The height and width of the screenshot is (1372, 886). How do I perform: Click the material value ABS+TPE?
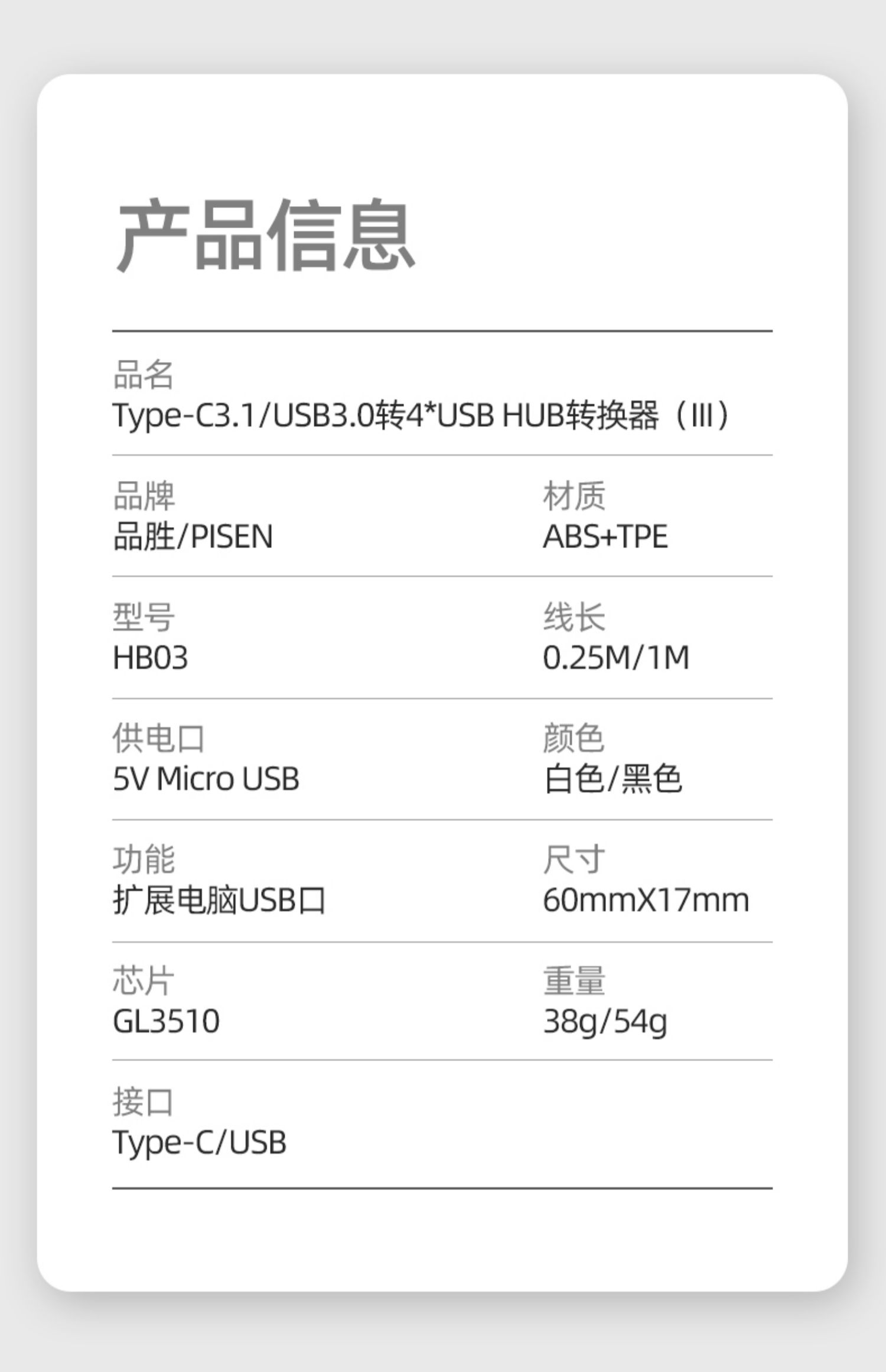coord(605,537)
